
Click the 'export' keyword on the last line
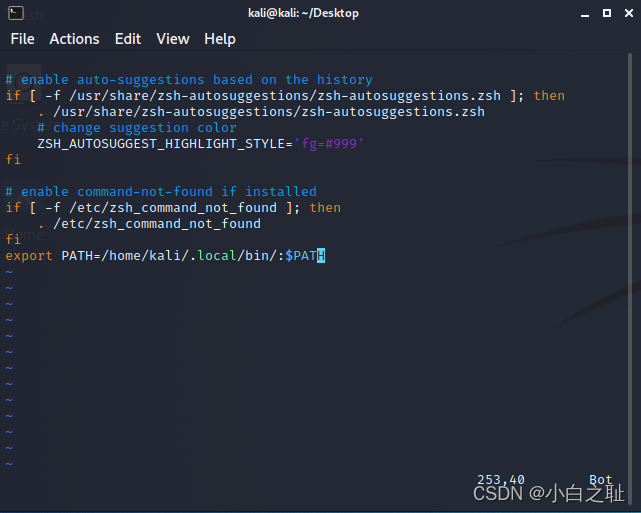29,256
